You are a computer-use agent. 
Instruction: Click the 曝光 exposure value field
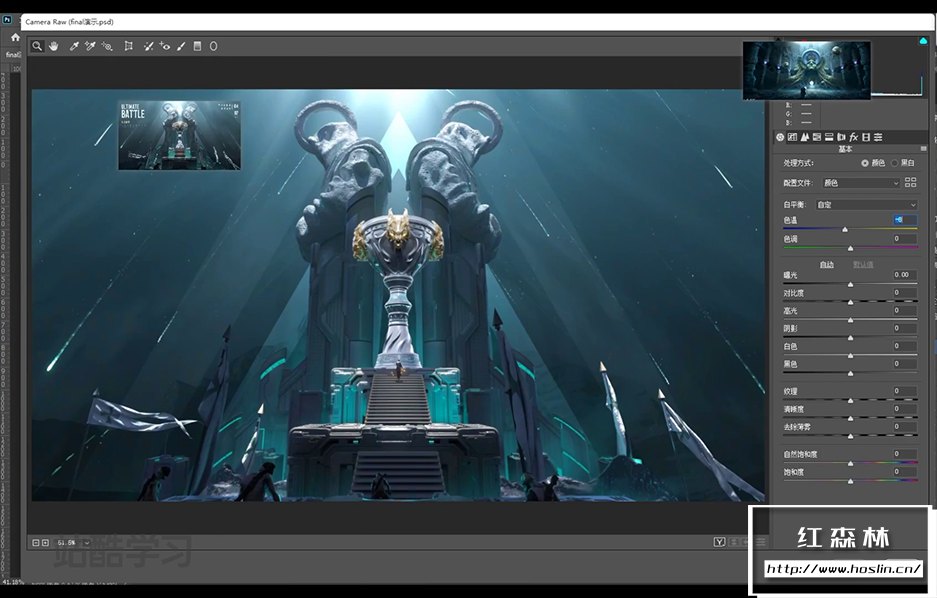[x=905, y=275]
